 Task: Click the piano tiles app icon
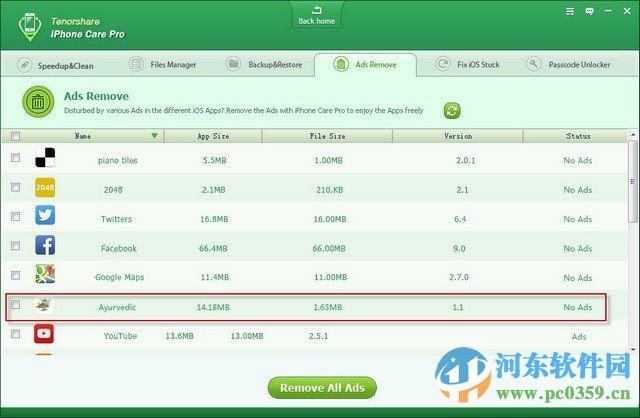pyautogui.click(x=45, y=158)
